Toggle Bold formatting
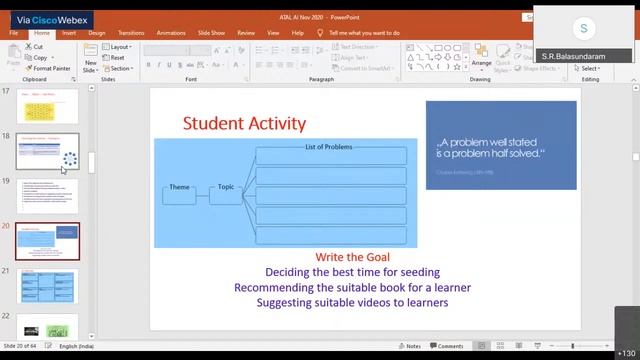640x360 pixels. coord(149,65)
